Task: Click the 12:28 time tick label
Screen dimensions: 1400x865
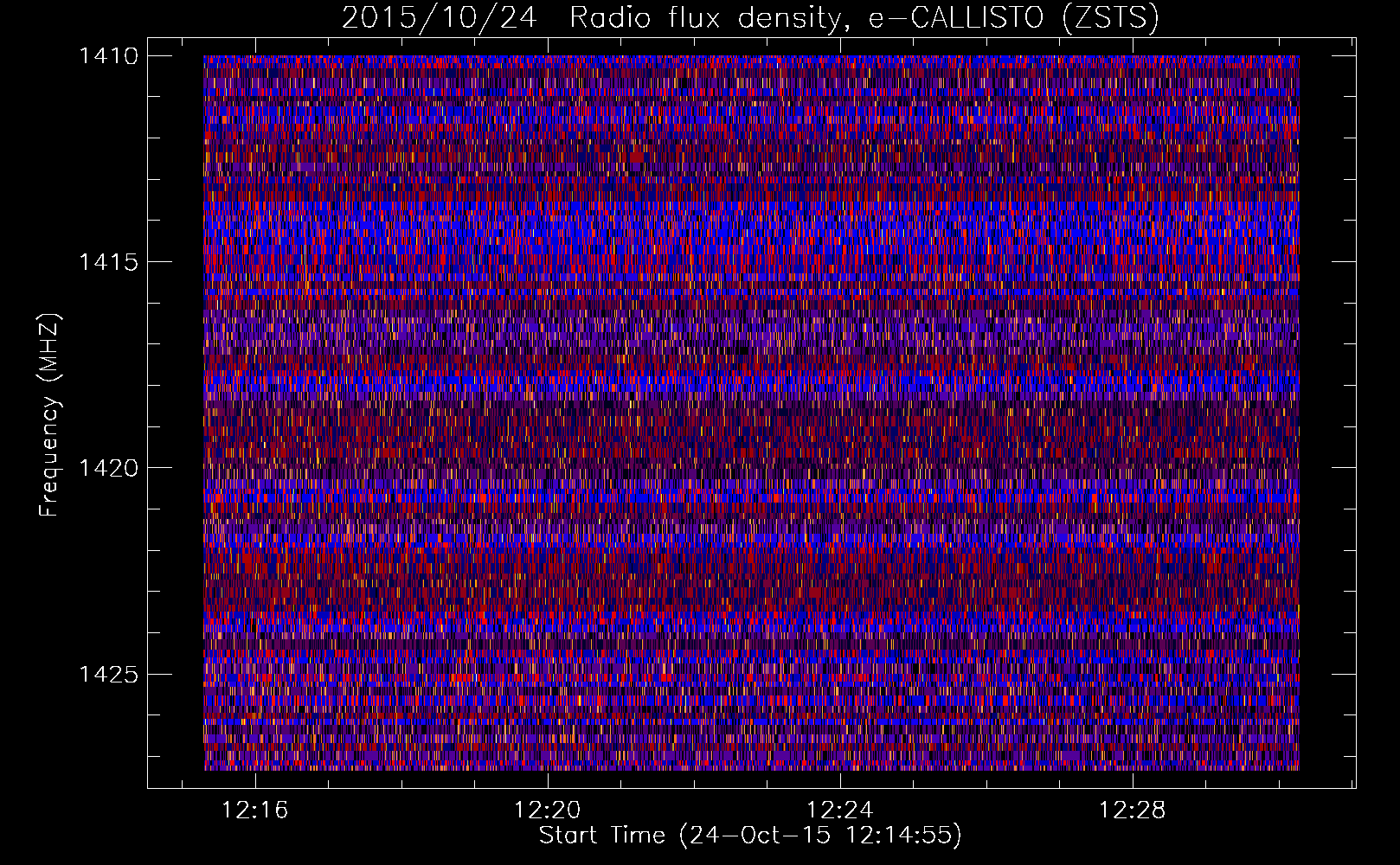Action: click(1133, 811)
